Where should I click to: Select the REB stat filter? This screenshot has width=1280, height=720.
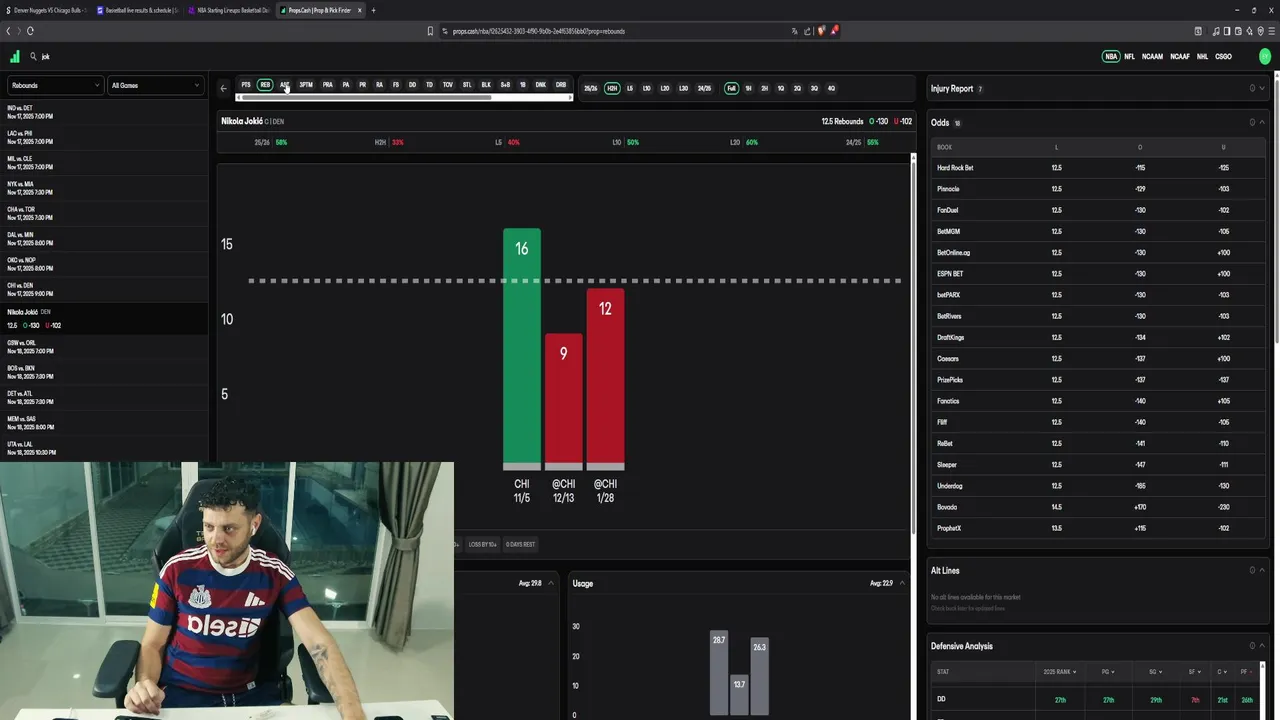tap(265, 85)
